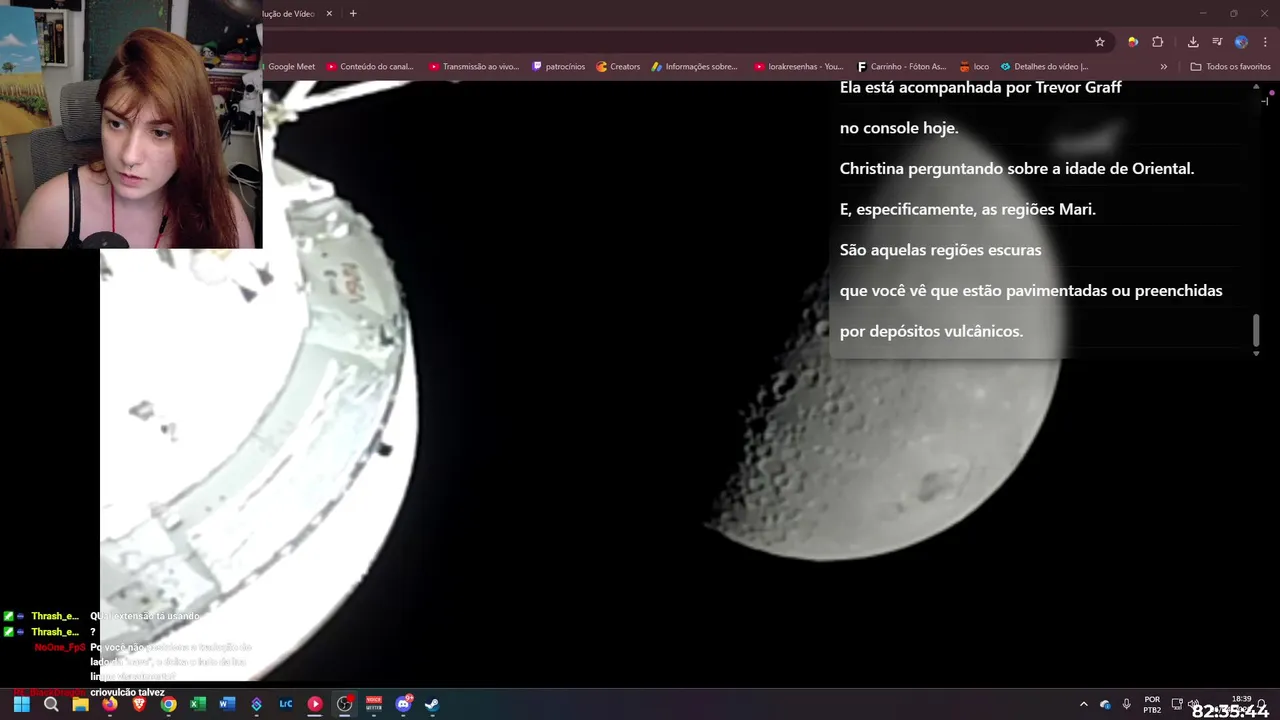Image resolution: width=1280 pixels, height=720 pixels.
Task: Switch to OBS Studio on the taskbar
Action: point(345,704)
